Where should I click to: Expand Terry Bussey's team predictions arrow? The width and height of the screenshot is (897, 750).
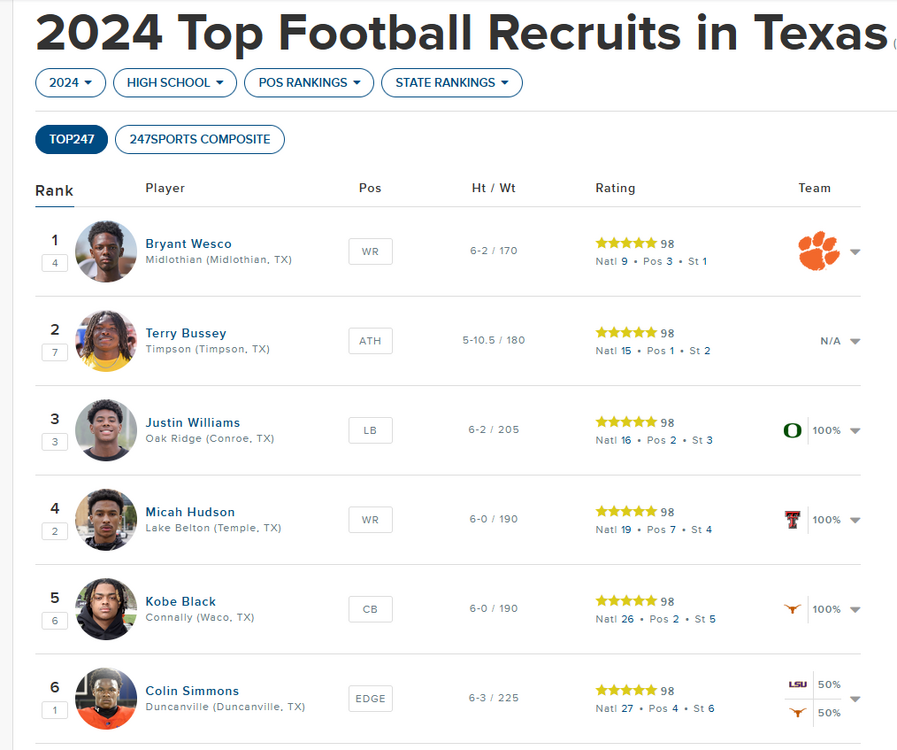click(855, 342)
